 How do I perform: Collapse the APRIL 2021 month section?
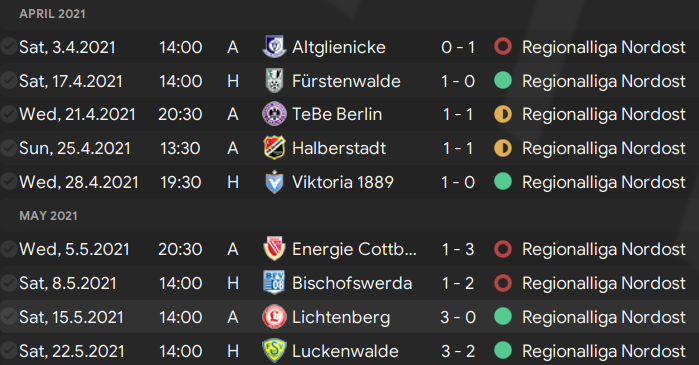coord(52,14)
